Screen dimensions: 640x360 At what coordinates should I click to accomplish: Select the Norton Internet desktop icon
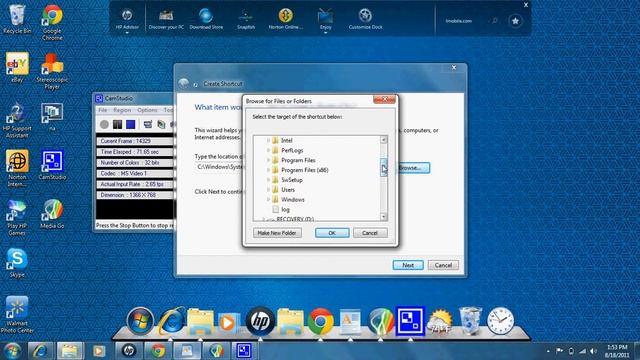pyautogui.click(x=17, y=168)
